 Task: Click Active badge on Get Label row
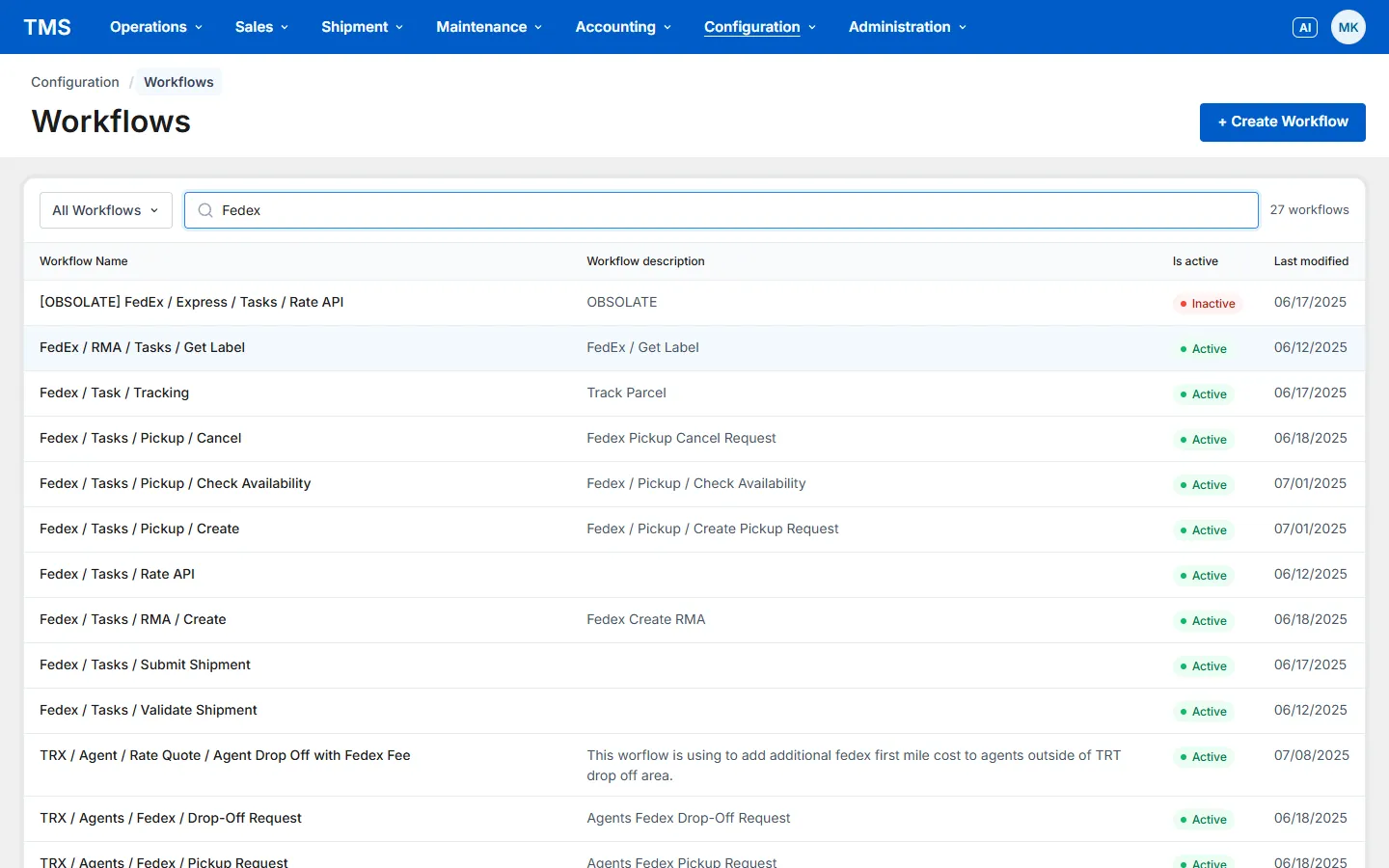click(x=1203, y=349)
